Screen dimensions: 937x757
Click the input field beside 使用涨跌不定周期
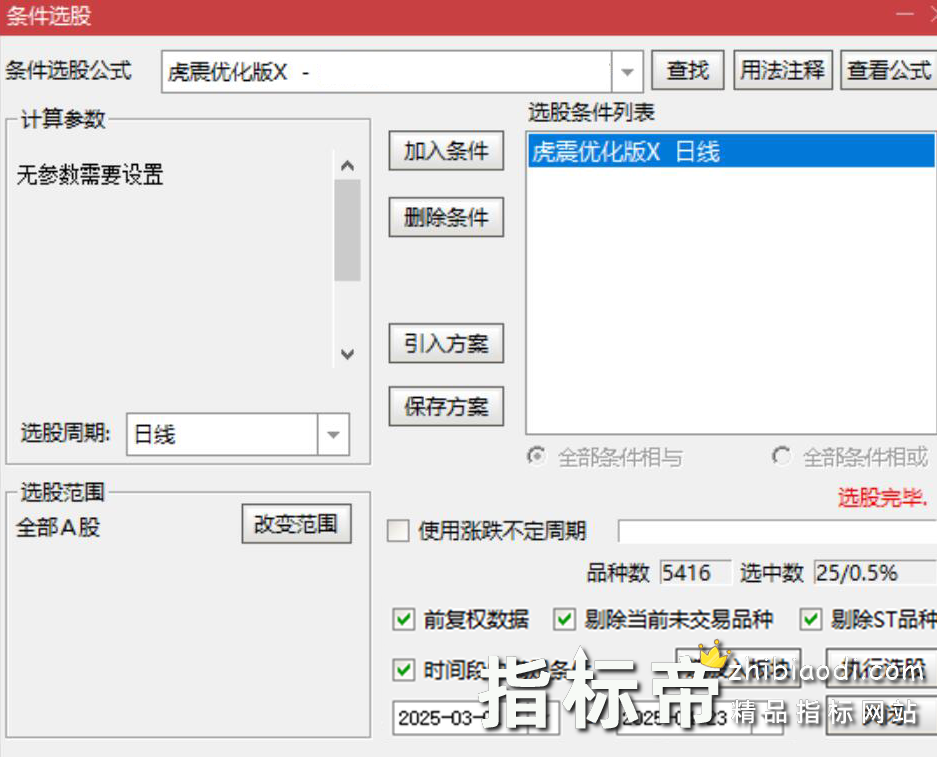click(x=777, y=531)
